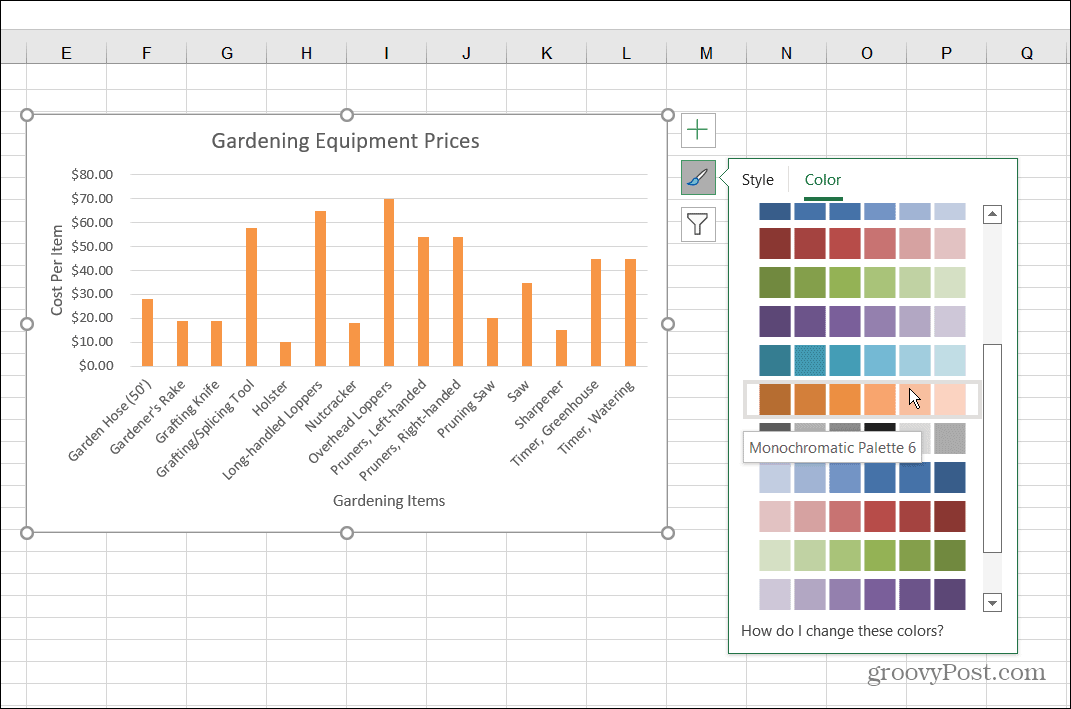Open the Chart Filters funnel icon
The width and height of the screenshot is (1071, 709).
click(697, 224)
